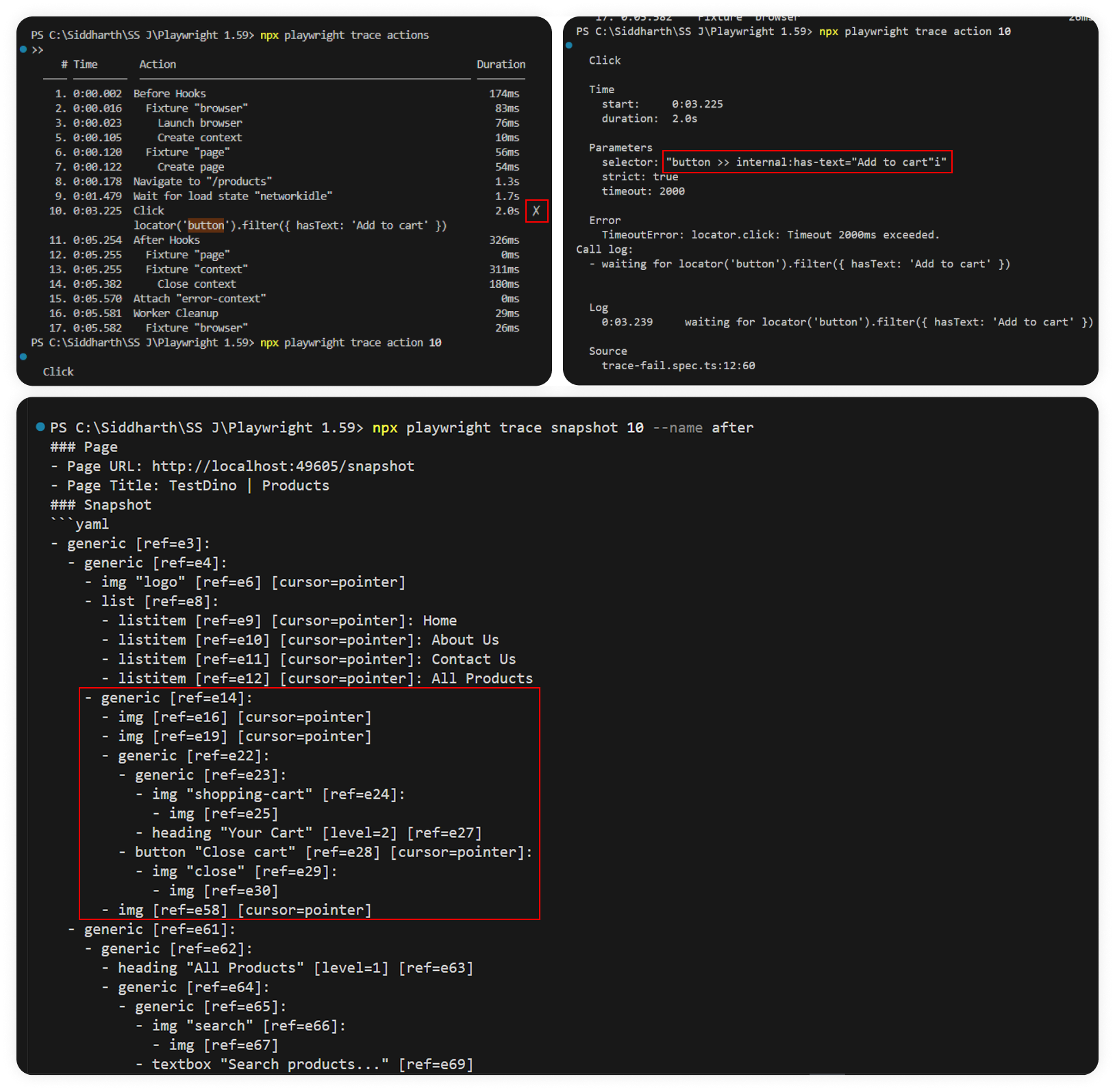Click the TimeoutError message line
This screenshot has width=1115, height=1092.
770,235
